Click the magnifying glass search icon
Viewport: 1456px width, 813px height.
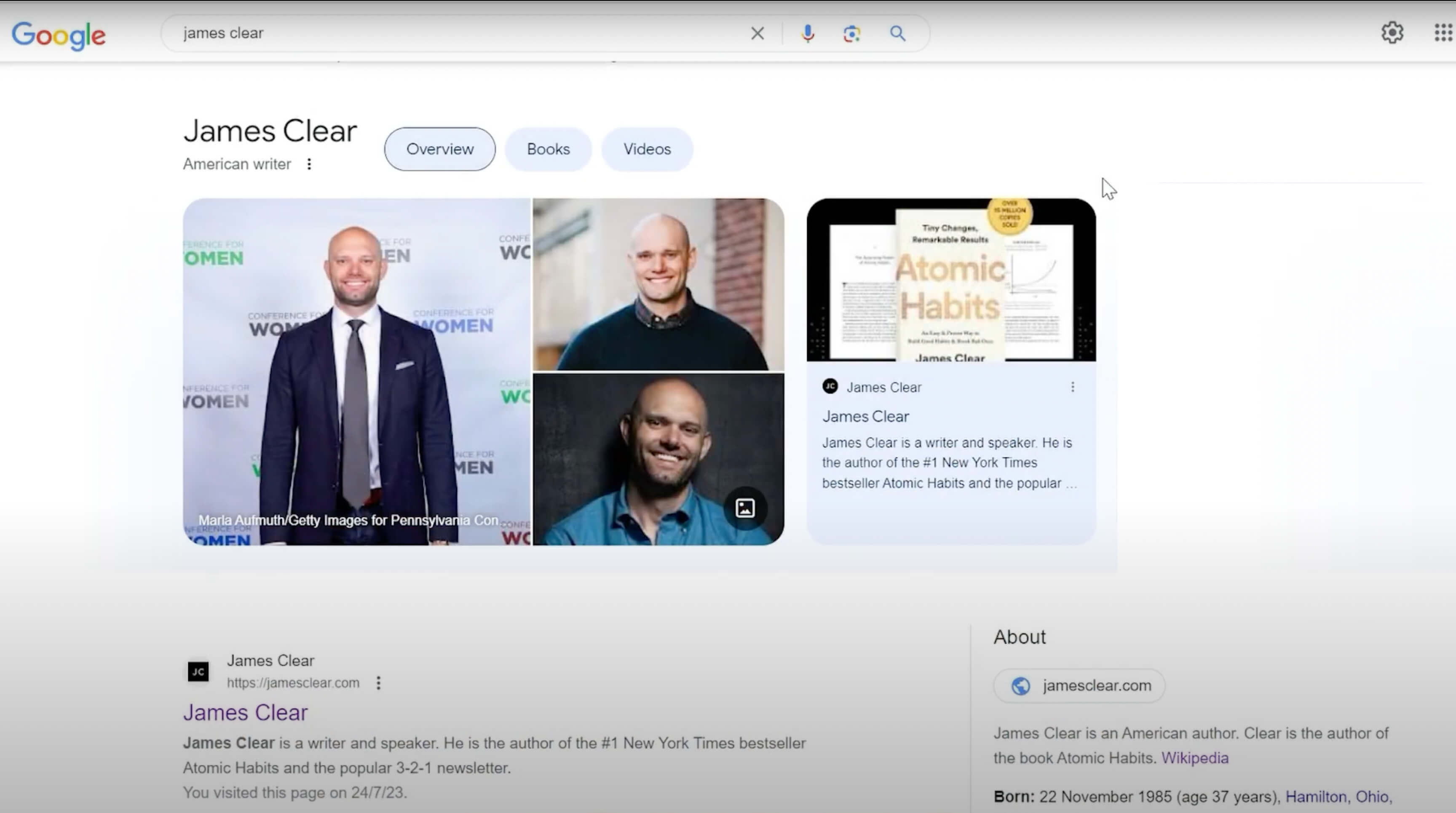point(897,33)
